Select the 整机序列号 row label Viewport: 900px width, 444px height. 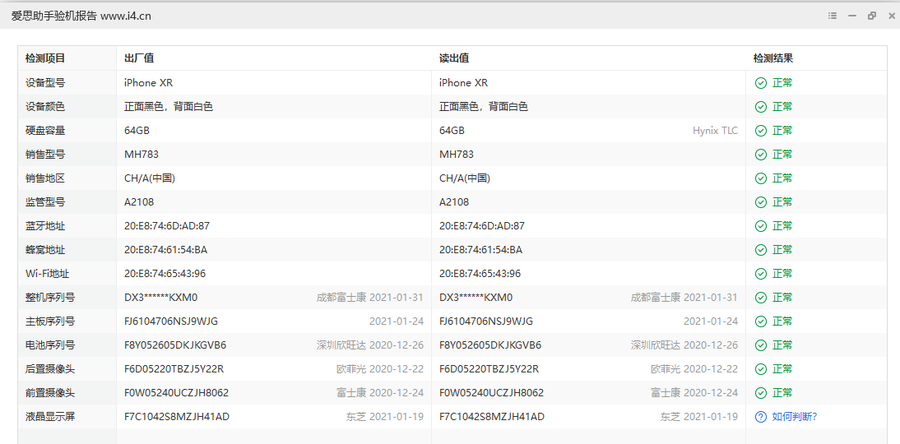point(50,297)
